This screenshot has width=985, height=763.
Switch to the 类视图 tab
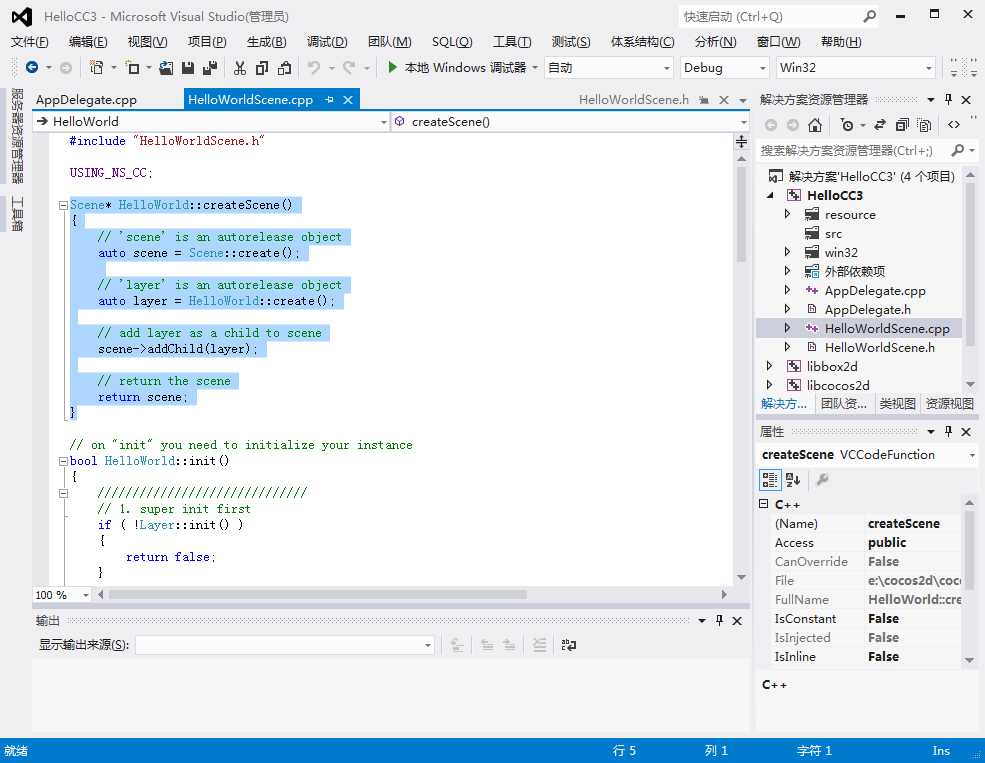pyautogui.click(x=897, y=404)
